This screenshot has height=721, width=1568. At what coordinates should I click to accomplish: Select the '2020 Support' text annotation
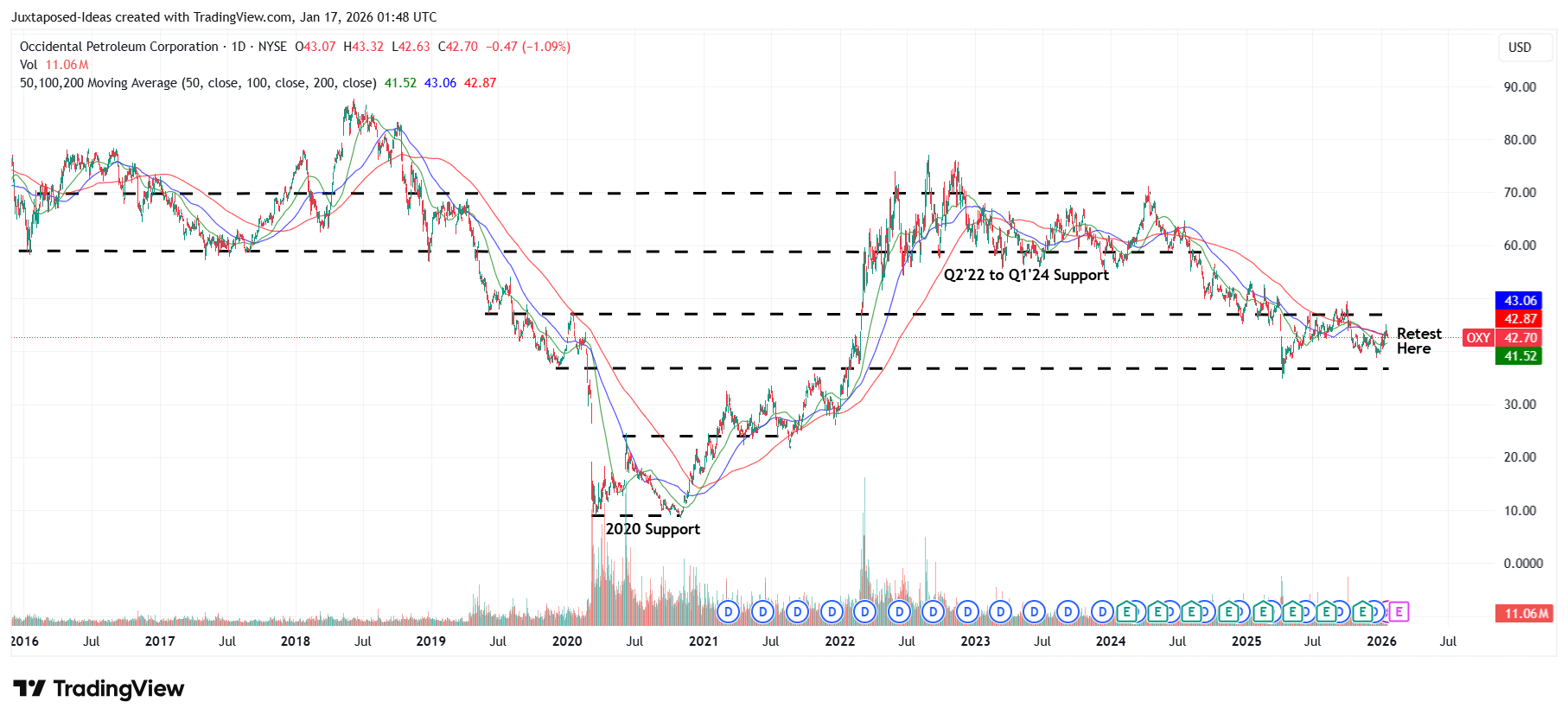point(653,529)
